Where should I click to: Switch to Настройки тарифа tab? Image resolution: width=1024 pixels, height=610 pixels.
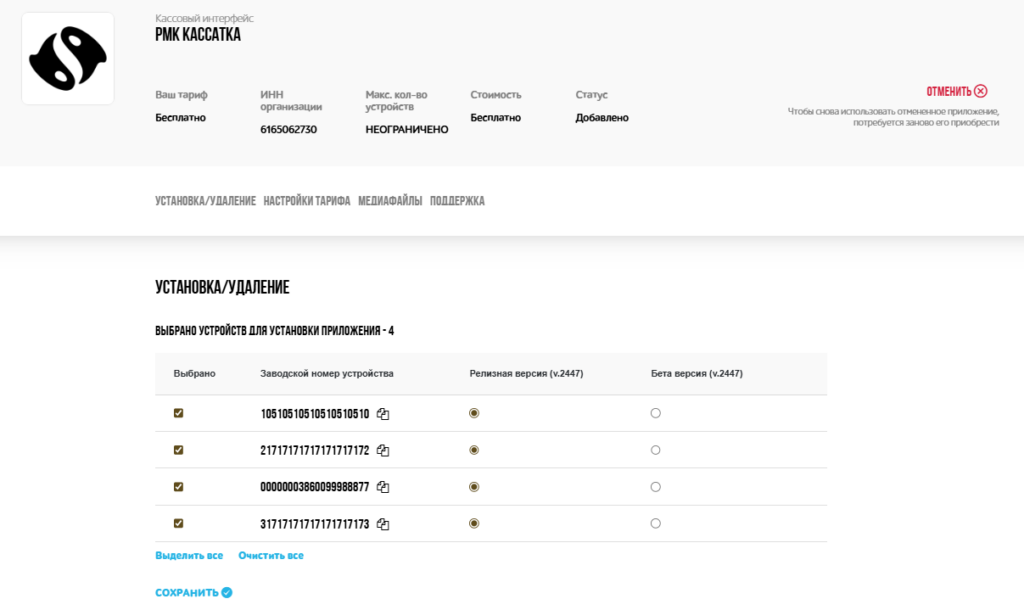[x=307, y=201]
